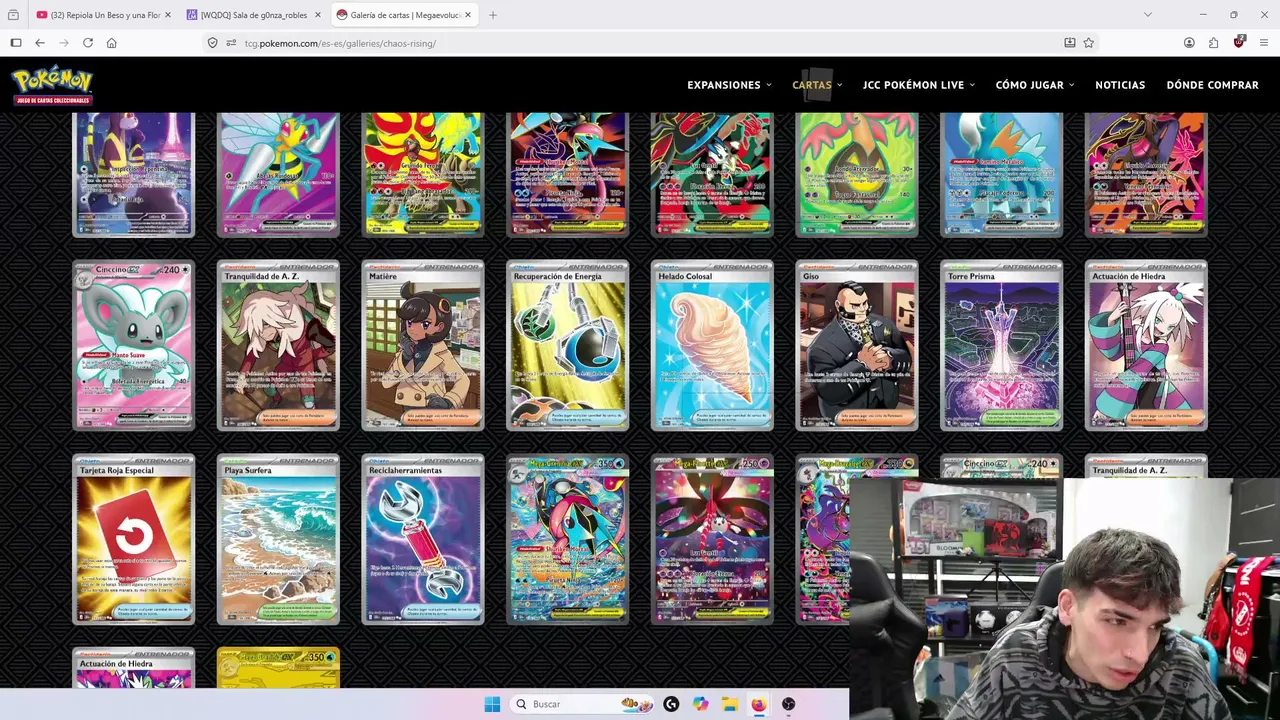Click the install-app icon beside the bookmark star
1280x720 pixels.
click(1070, 43)
